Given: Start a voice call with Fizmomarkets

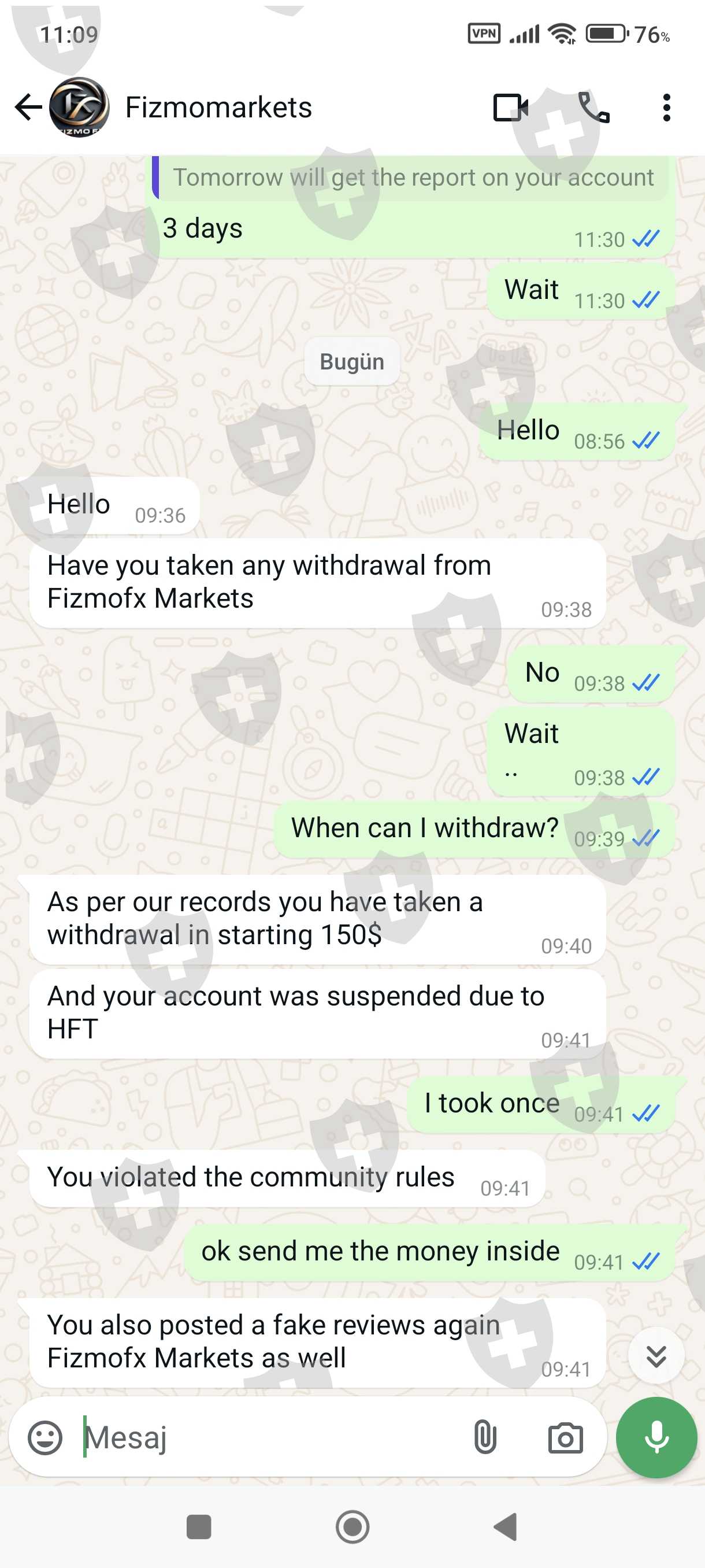Looking at the screenshot, I should click(x=593, y=108).
